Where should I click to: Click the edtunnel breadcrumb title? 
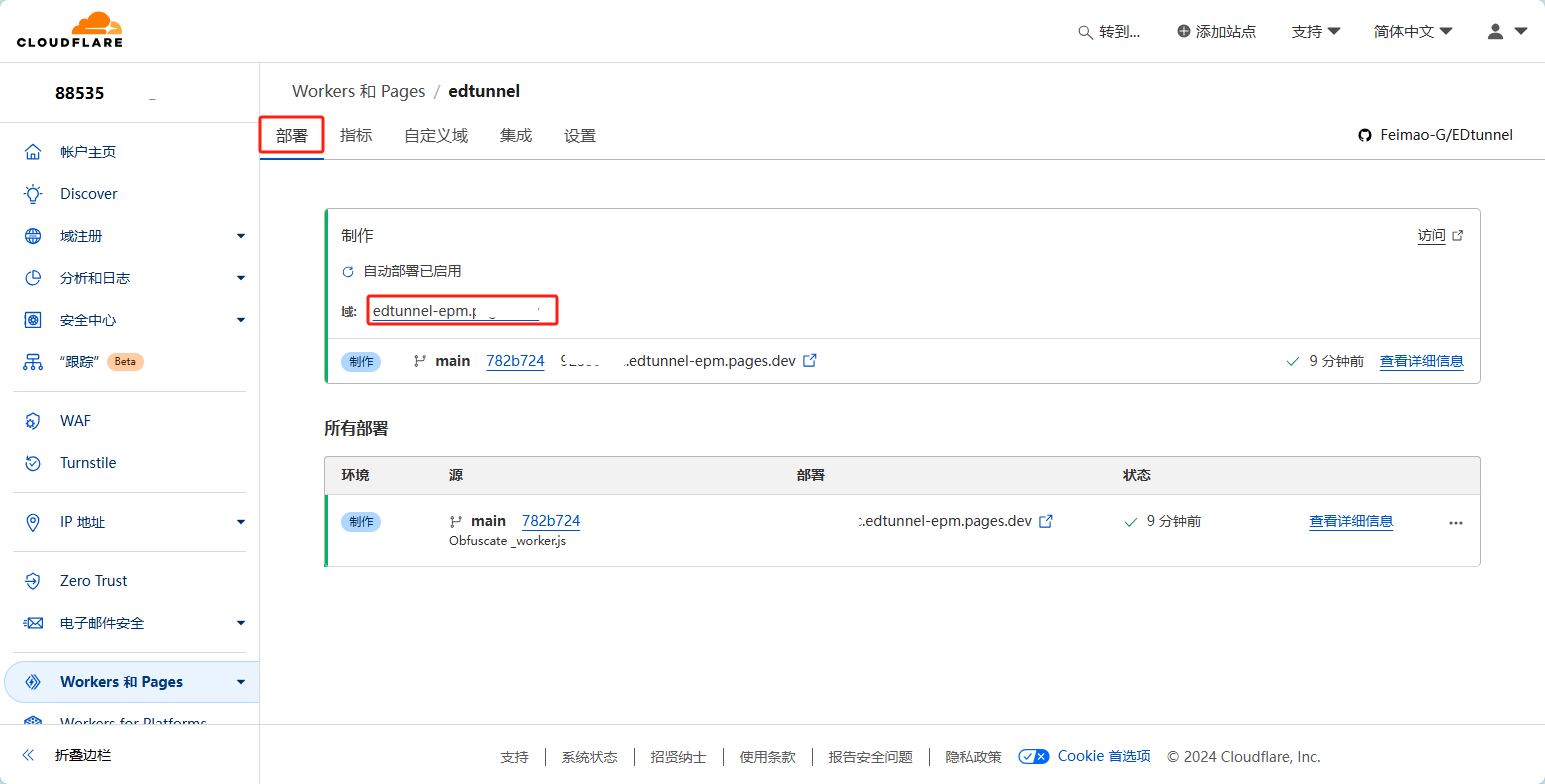(x=484, y=91)
